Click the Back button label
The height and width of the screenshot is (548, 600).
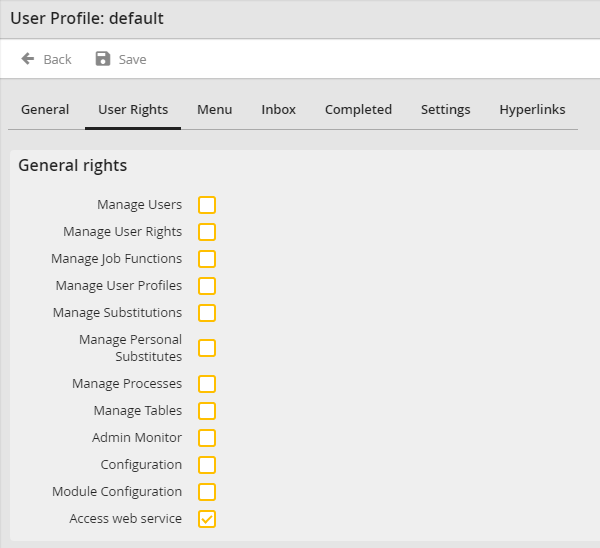[x=57, y=59]
